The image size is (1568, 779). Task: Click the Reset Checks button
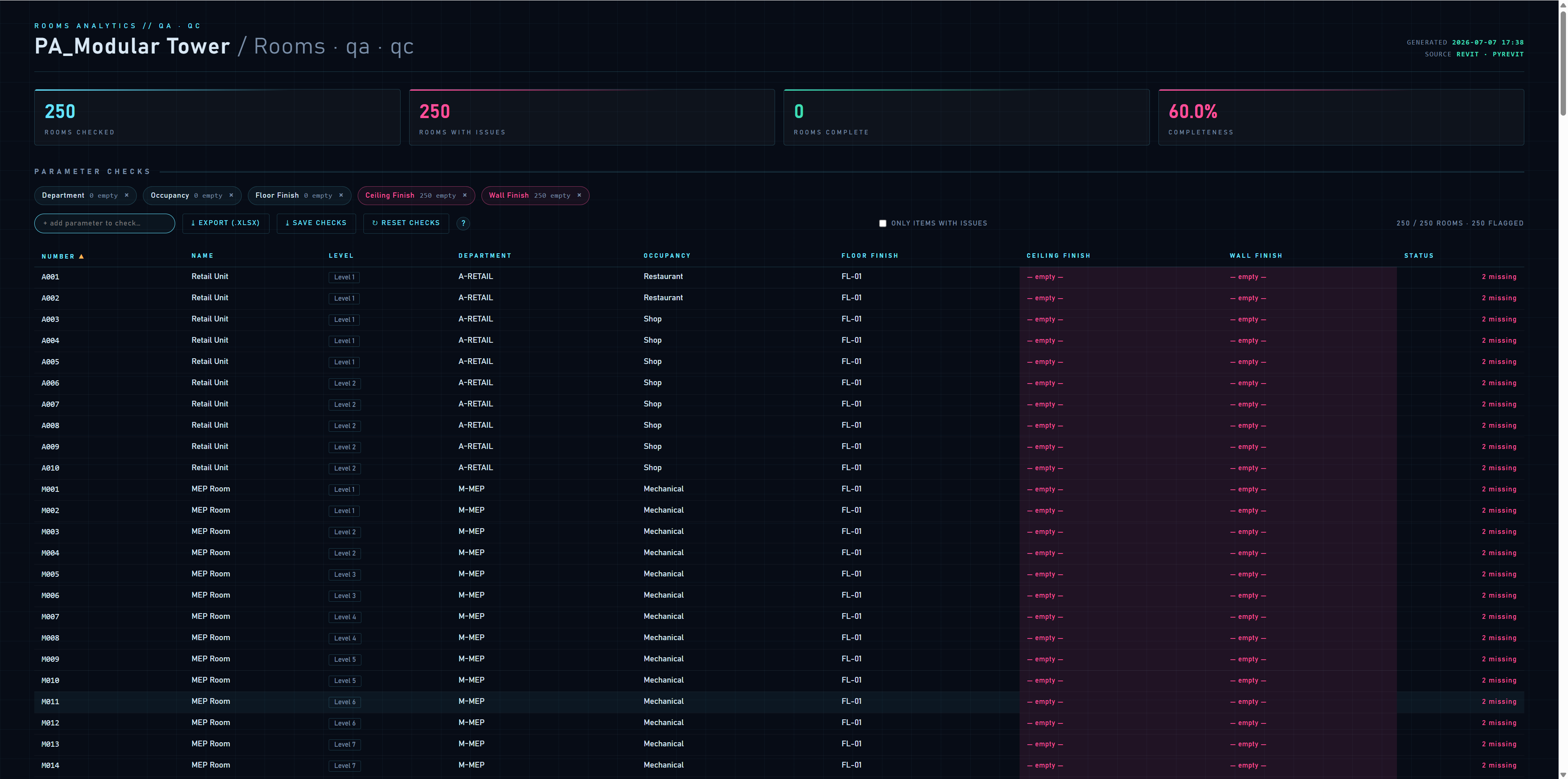click(x=406, y=223)
